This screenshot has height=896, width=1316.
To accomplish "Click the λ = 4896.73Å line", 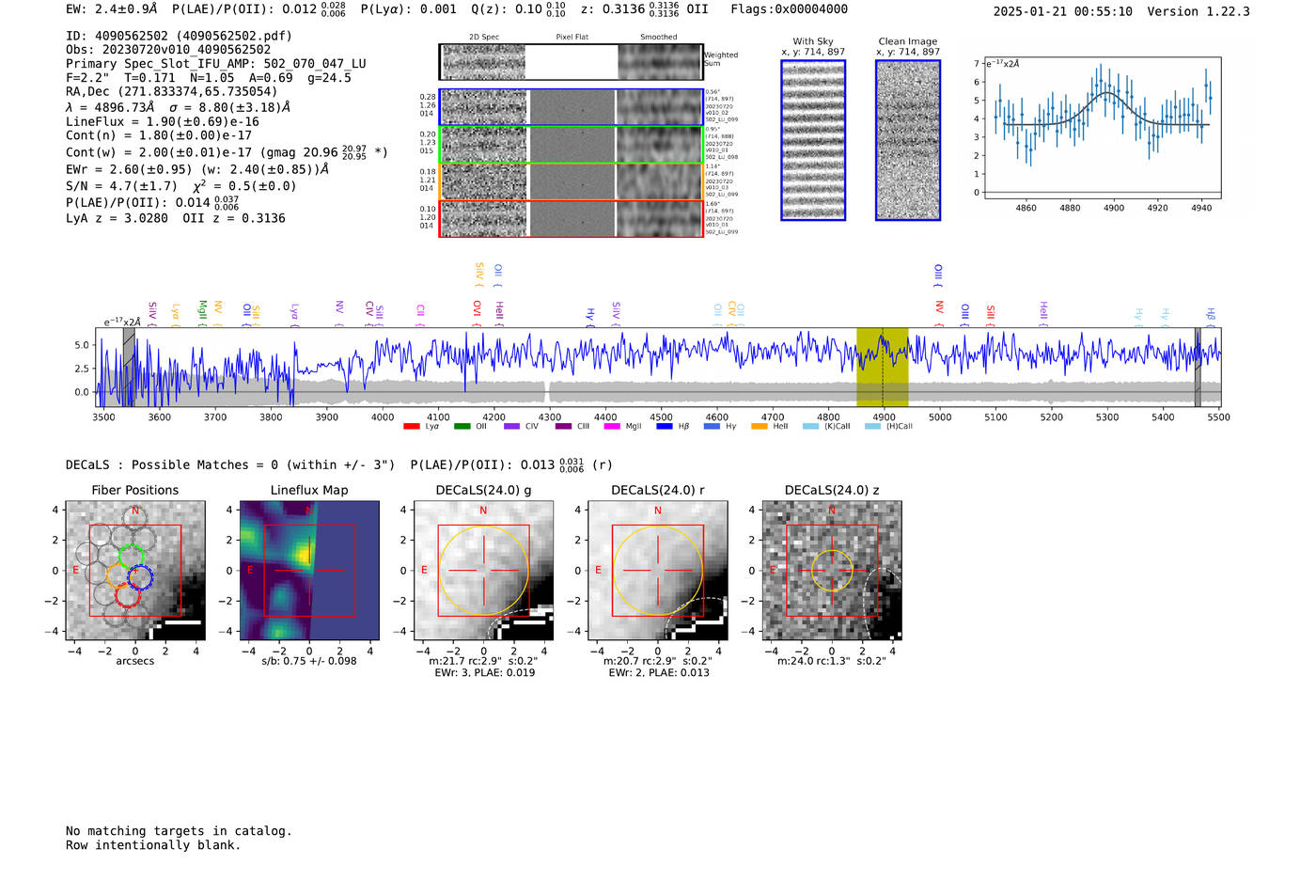I will (179, 107).
